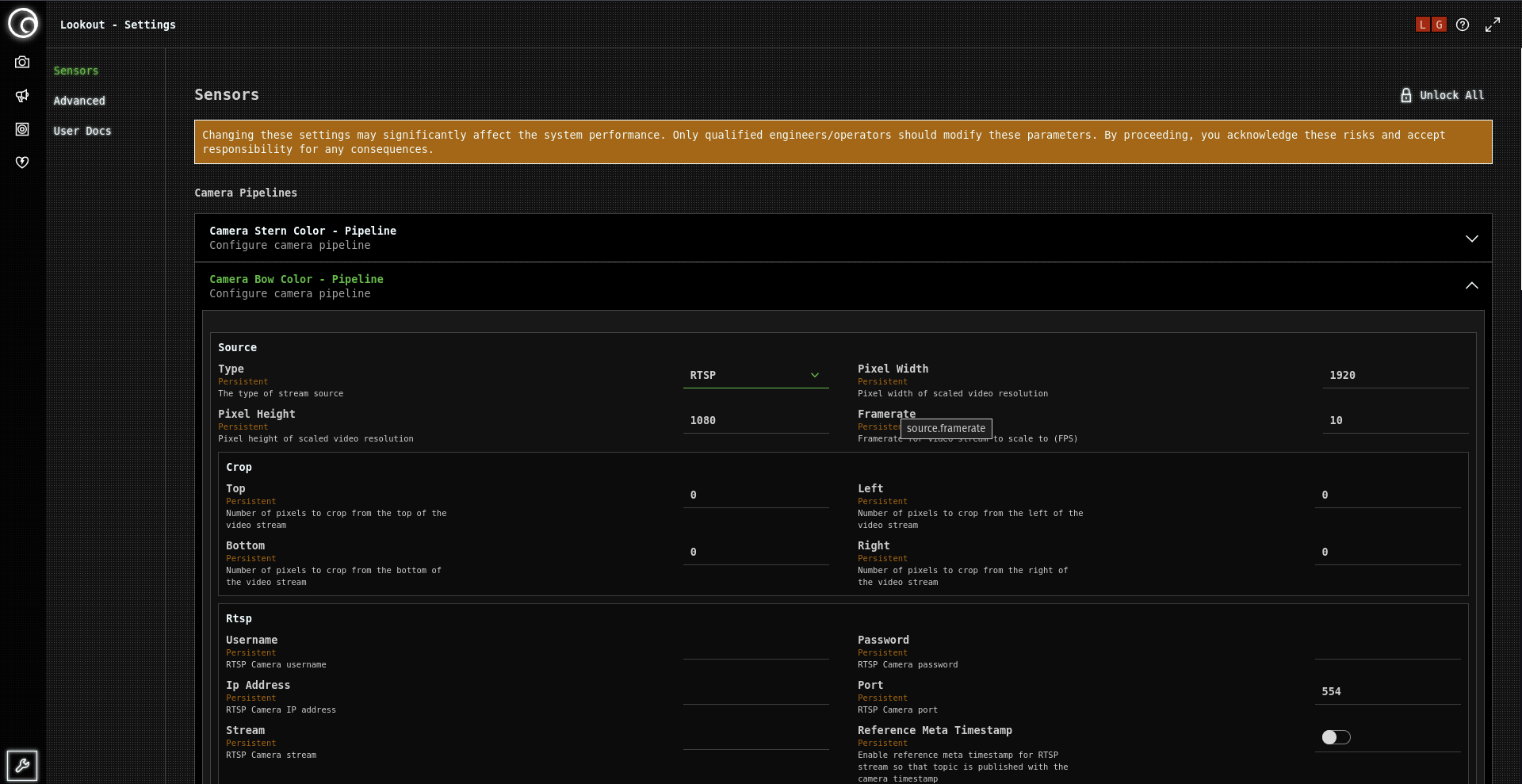Enable Reference Meta Timestamp for RTSP stream

(1336, 737)
